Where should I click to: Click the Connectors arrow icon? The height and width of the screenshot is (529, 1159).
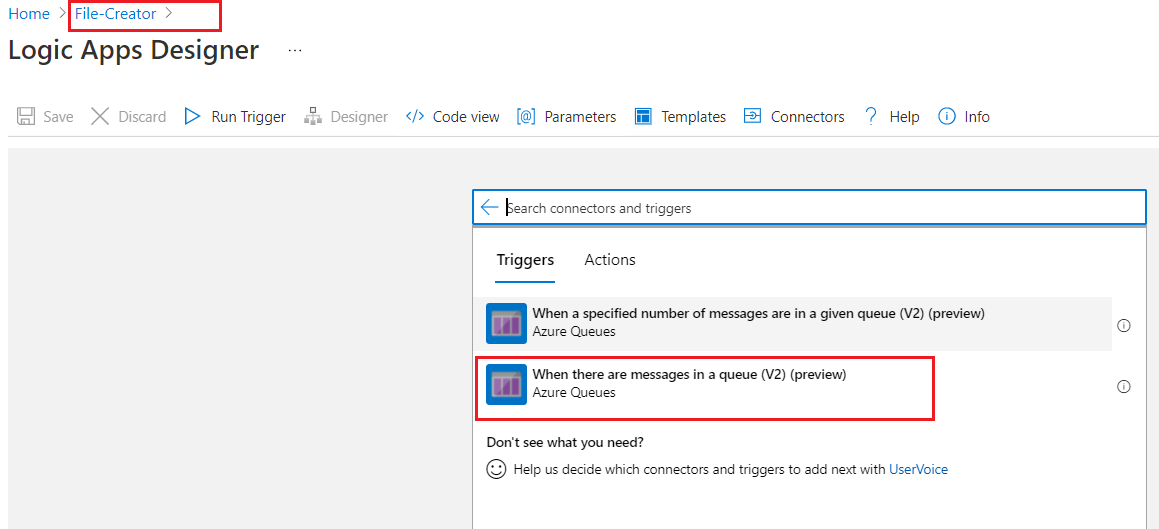coord(752,117)
